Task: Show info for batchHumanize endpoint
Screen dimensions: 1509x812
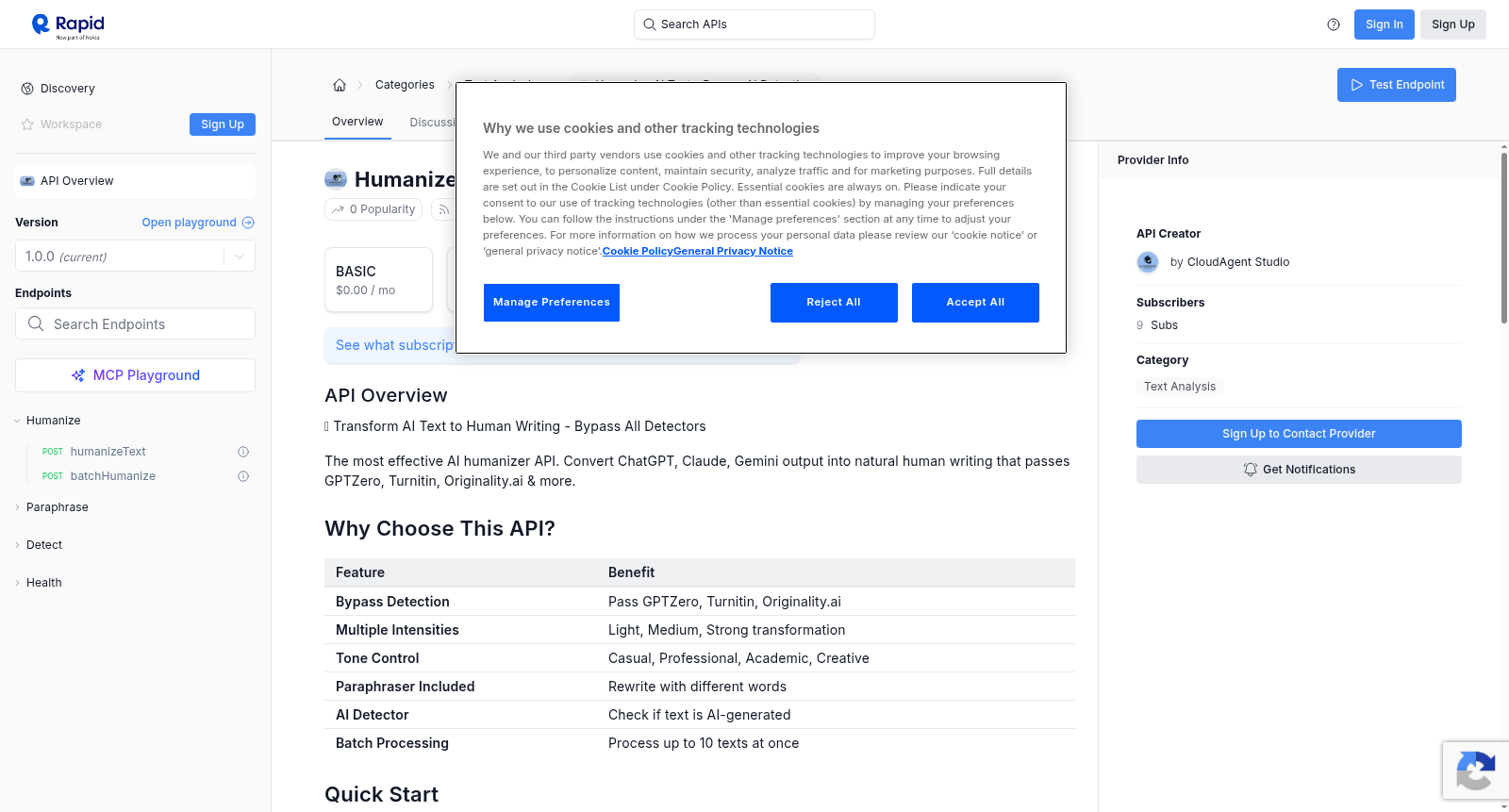Action: coord(243,476)
